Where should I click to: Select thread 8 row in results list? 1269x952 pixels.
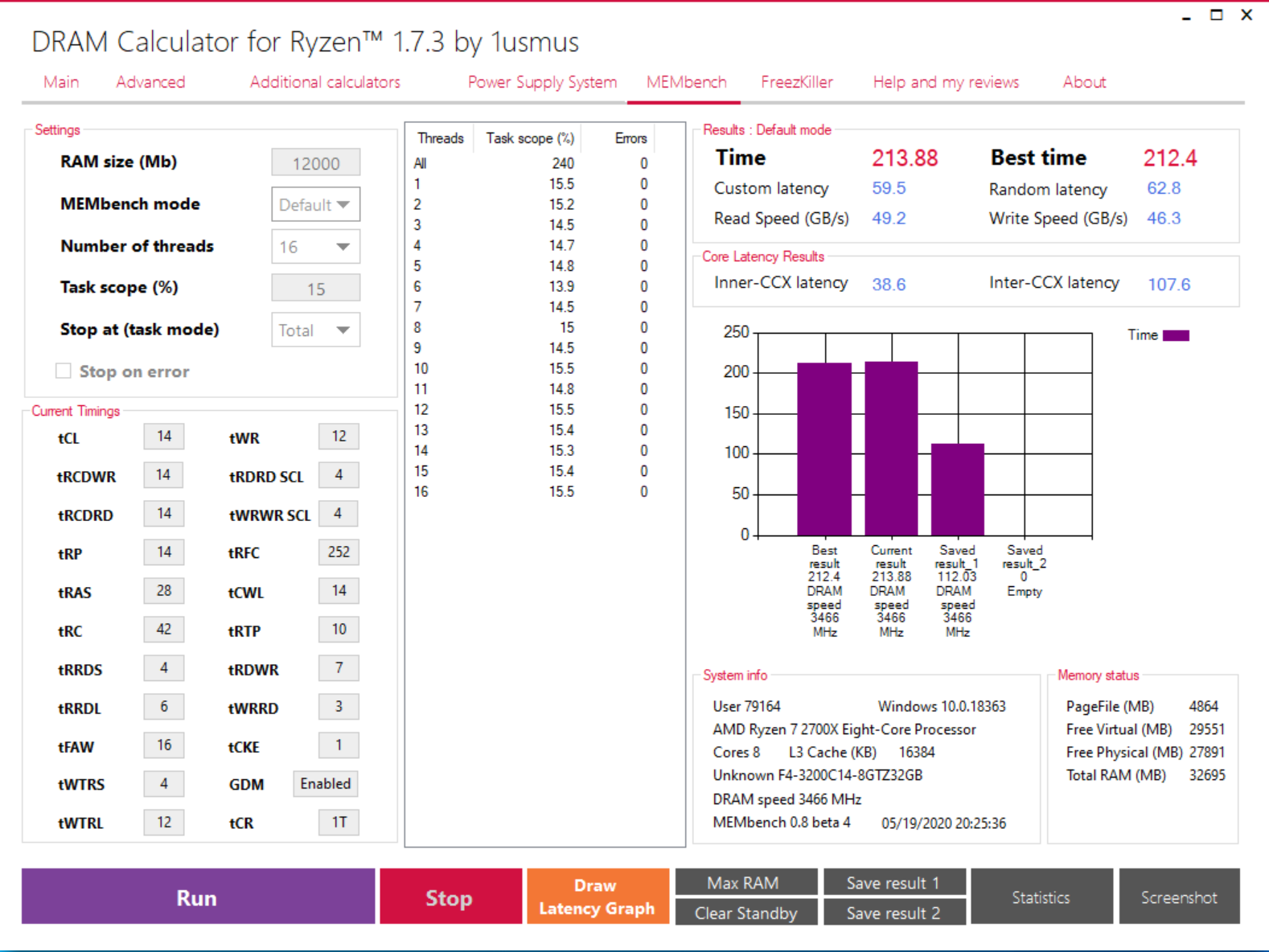[x=531, y=327]
